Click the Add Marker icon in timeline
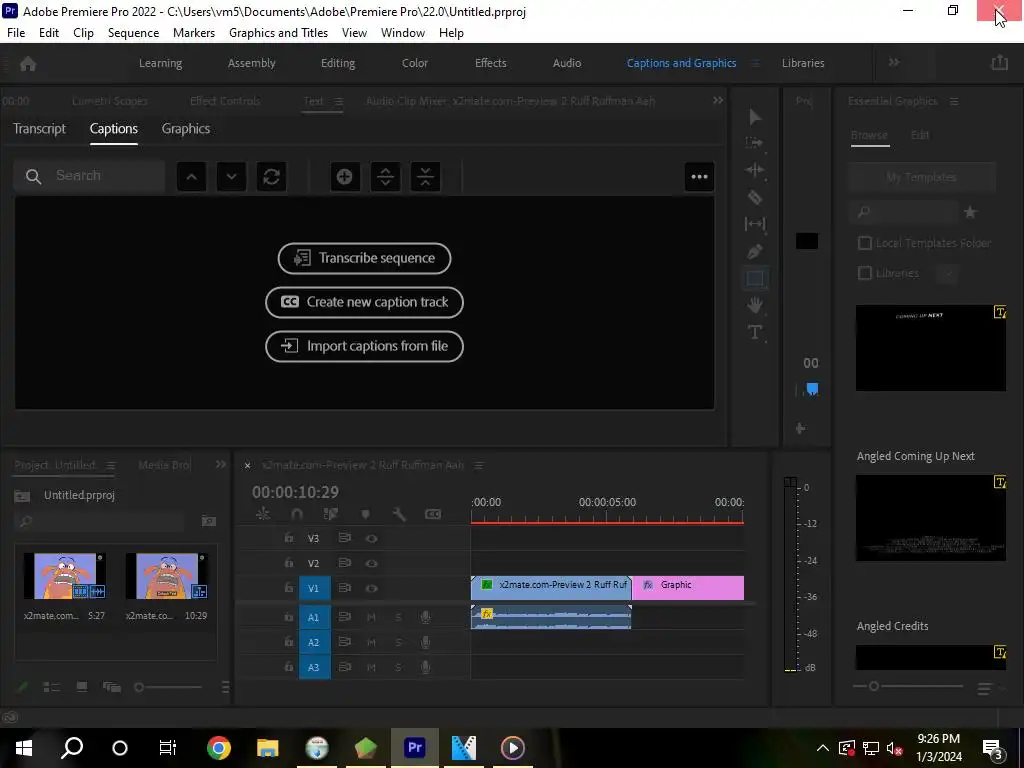 [365, 514]
